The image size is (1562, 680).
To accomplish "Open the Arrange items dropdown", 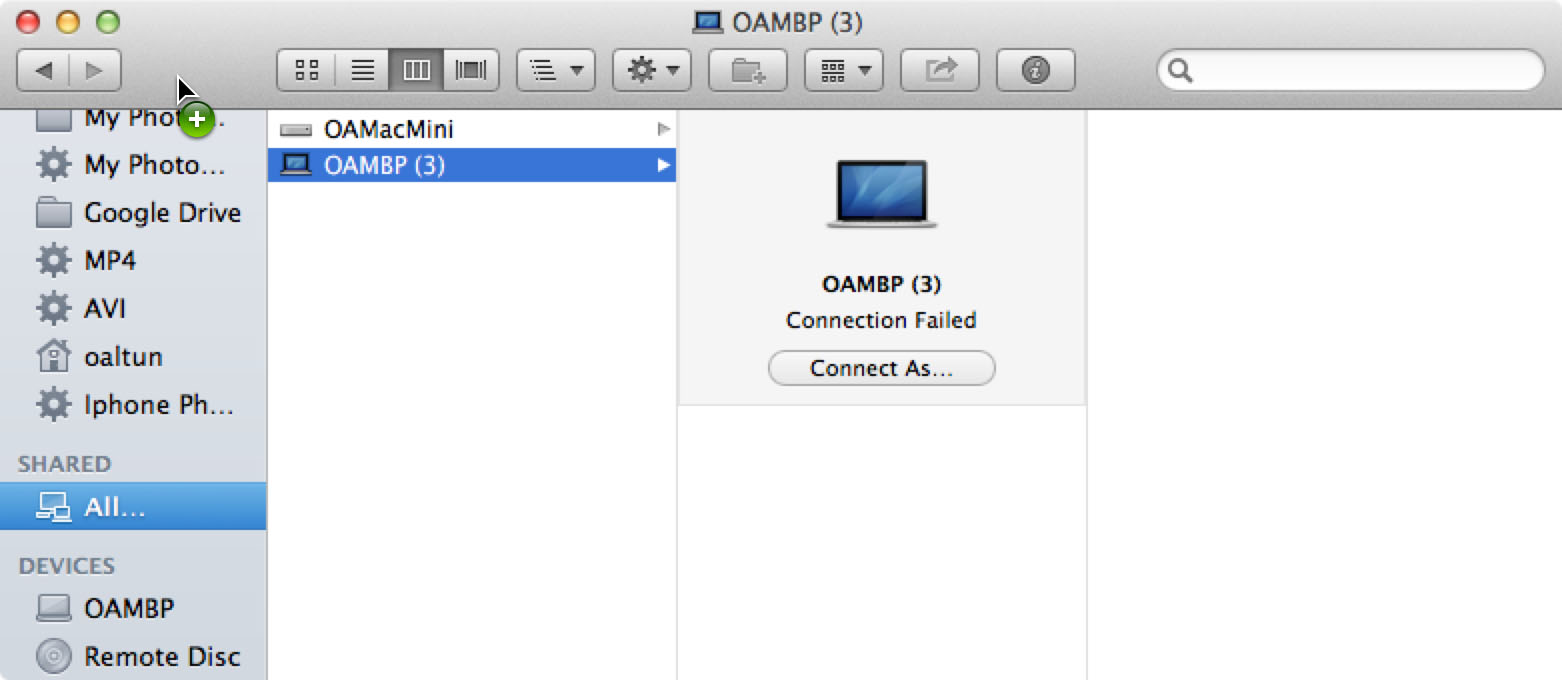I will 556,70.
